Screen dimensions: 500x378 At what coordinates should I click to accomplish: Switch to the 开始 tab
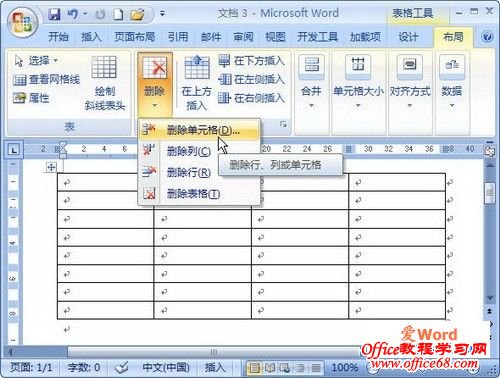(x=58, y=37)
